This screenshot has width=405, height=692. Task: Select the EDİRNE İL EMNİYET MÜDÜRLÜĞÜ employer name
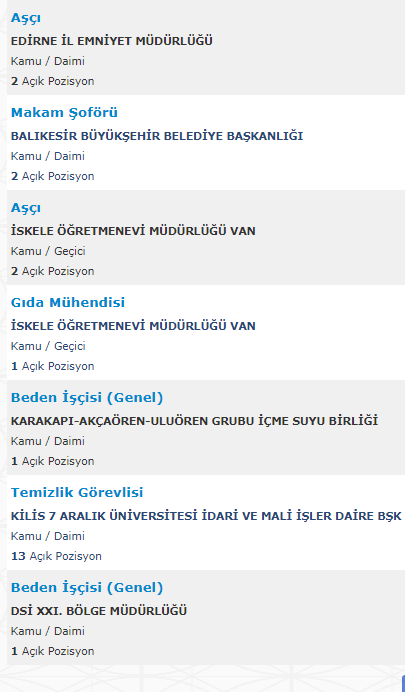112,41
